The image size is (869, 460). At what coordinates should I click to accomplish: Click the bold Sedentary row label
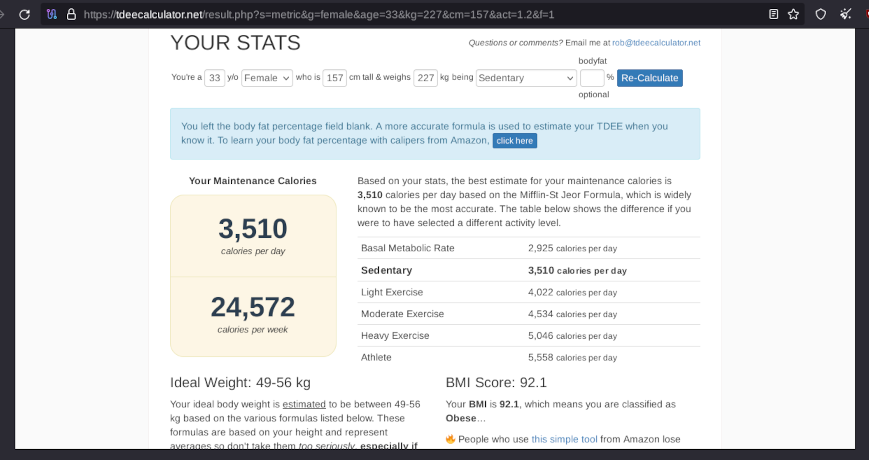click(386, 270)
